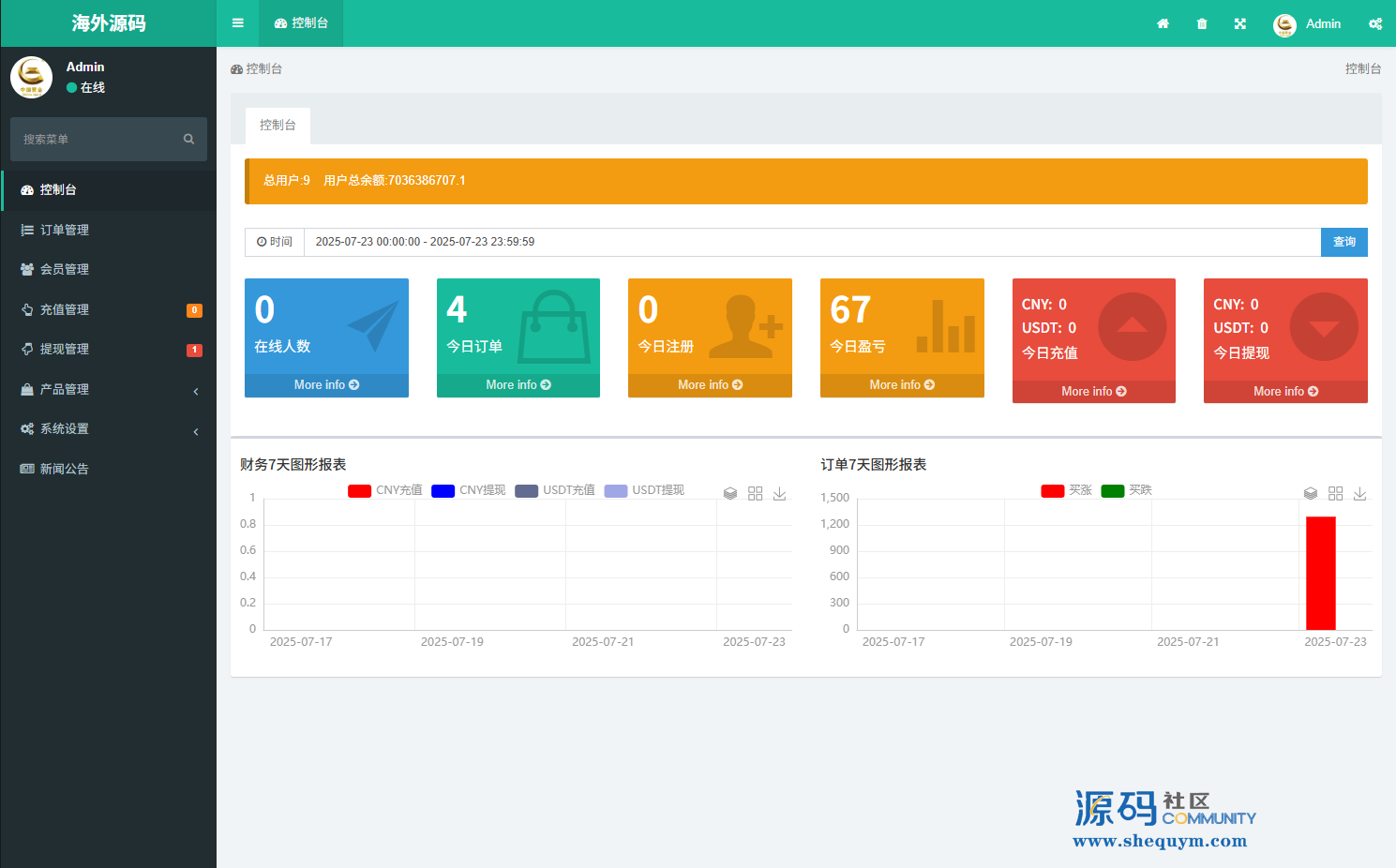Toggle fullscreen mode icon
The height and width of the screenshot is (868, 1396).
click(x=1240, y=23)
